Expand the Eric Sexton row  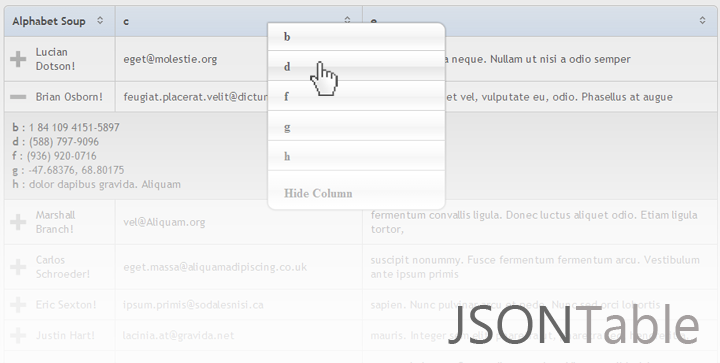(x=18, y=305)
